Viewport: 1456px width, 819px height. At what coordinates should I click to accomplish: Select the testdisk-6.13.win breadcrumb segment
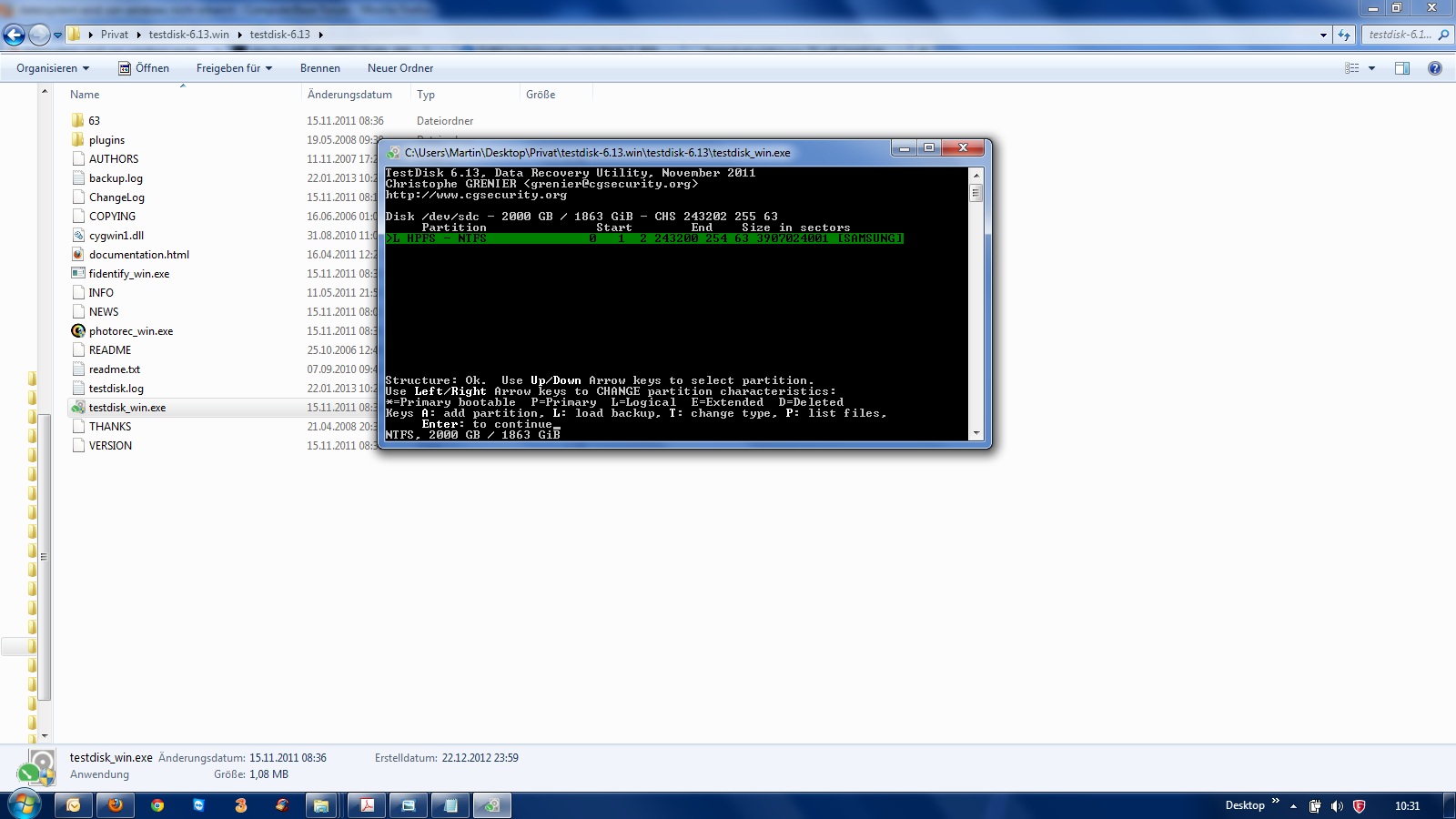coord(189,35)
